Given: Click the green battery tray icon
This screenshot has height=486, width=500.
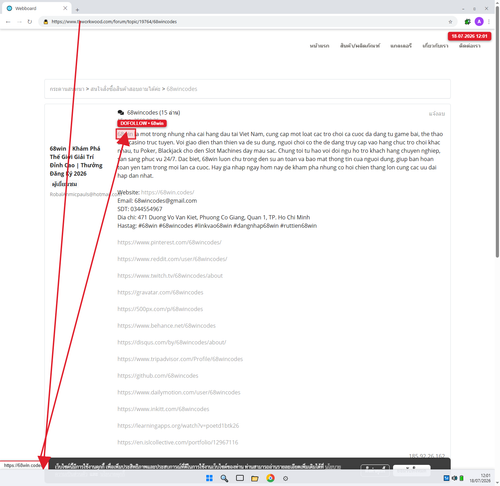Looking at the screenshot, I should click(x=462, y=478).
